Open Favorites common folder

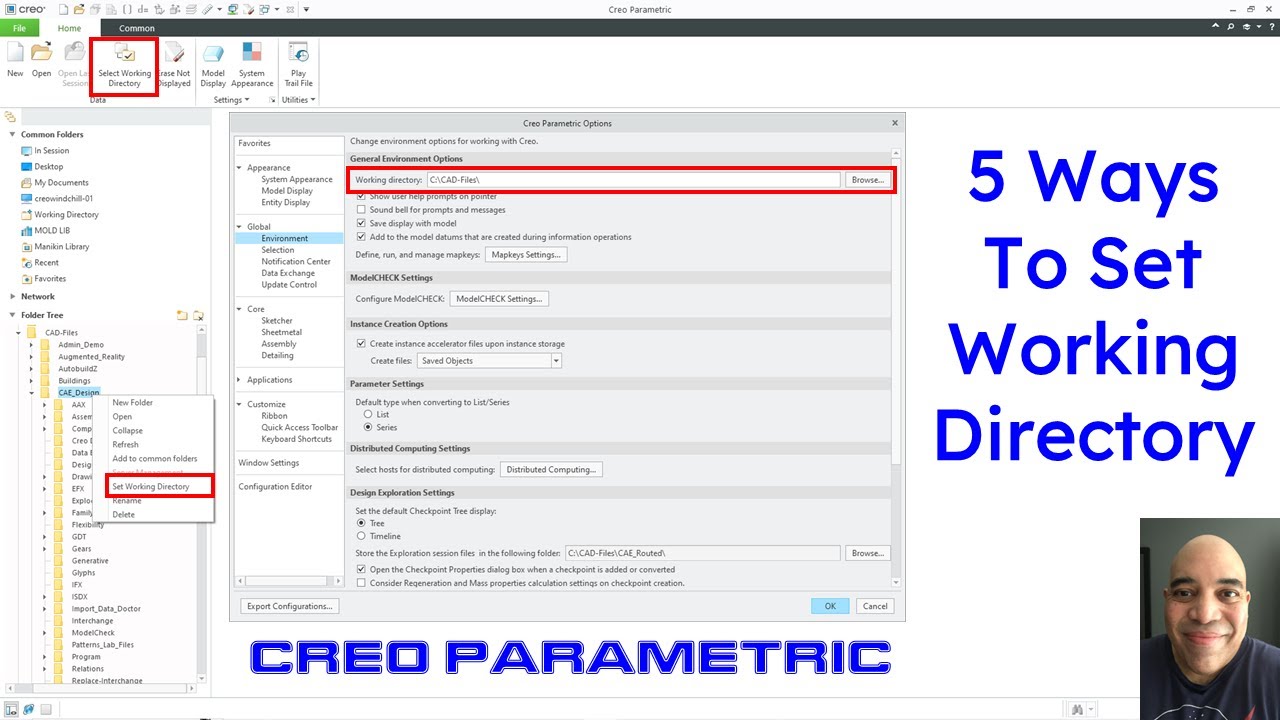[x=50, y=279]
